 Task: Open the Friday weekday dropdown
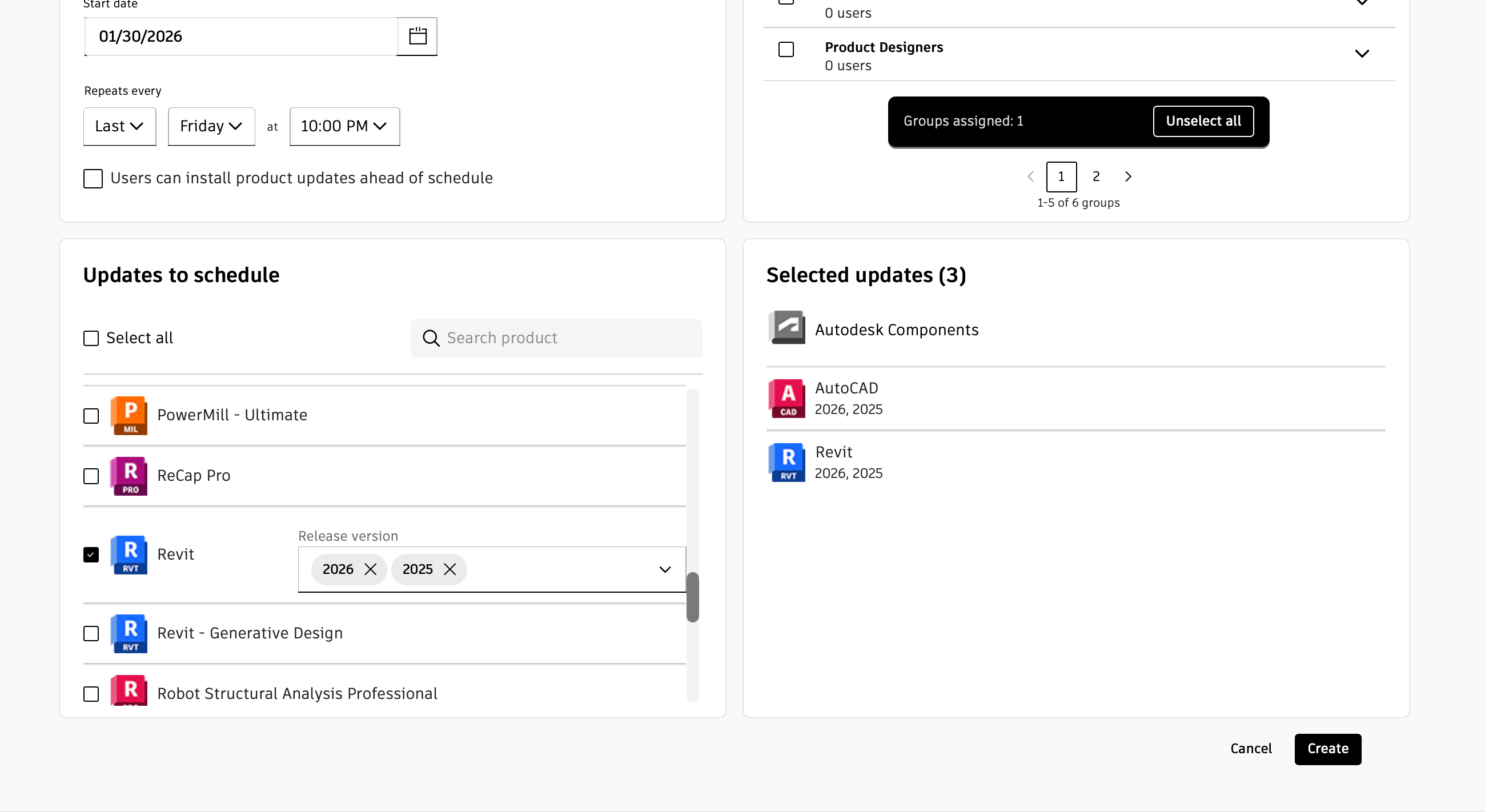click(211, 126)
